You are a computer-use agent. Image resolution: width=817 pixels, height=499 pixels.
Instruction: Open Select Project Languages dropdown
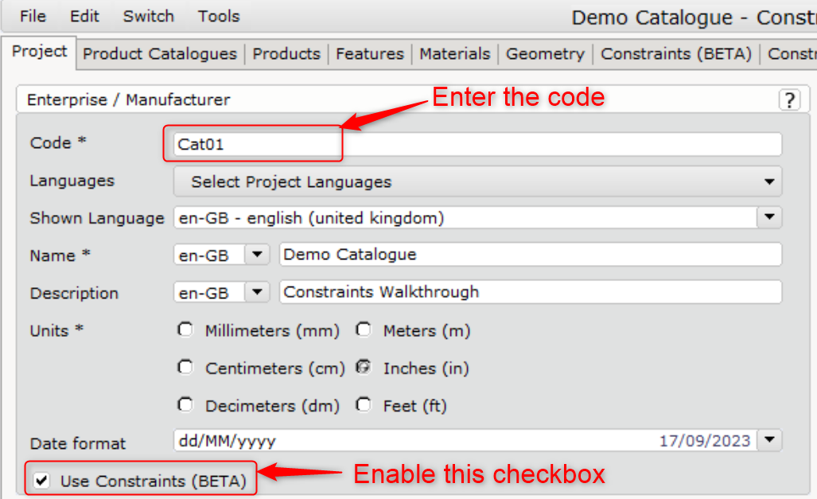[x=477, y=181]
